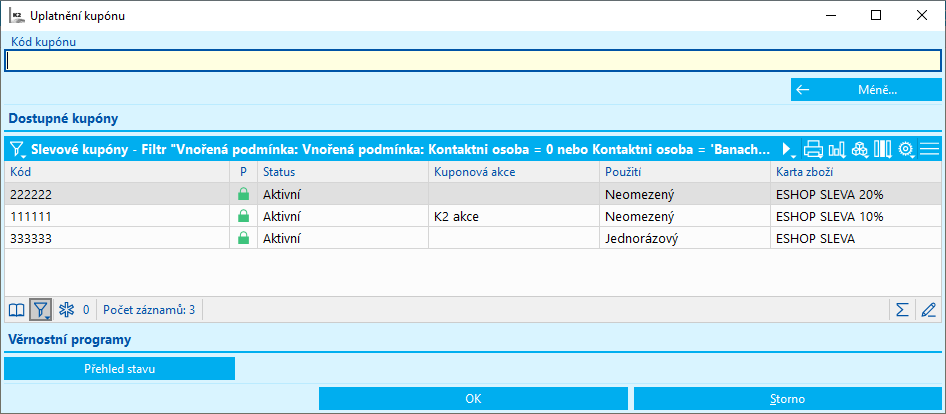Open Přehled stavu loyalty overview
The width and height of the screenshot is (946, 414).
click(120, 369)
